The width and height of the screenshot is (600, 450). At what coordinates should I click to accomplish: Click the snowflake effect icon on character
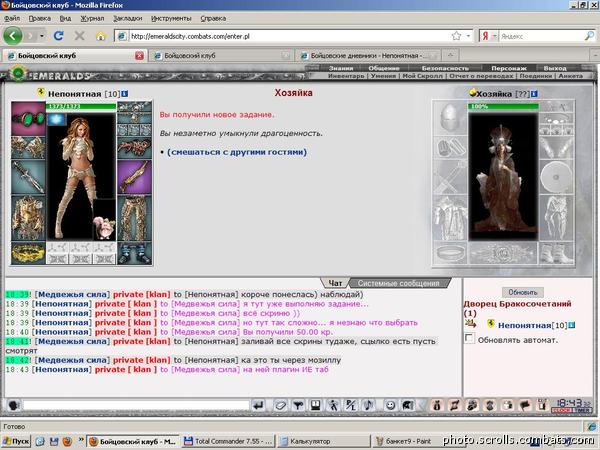(56, 119)
